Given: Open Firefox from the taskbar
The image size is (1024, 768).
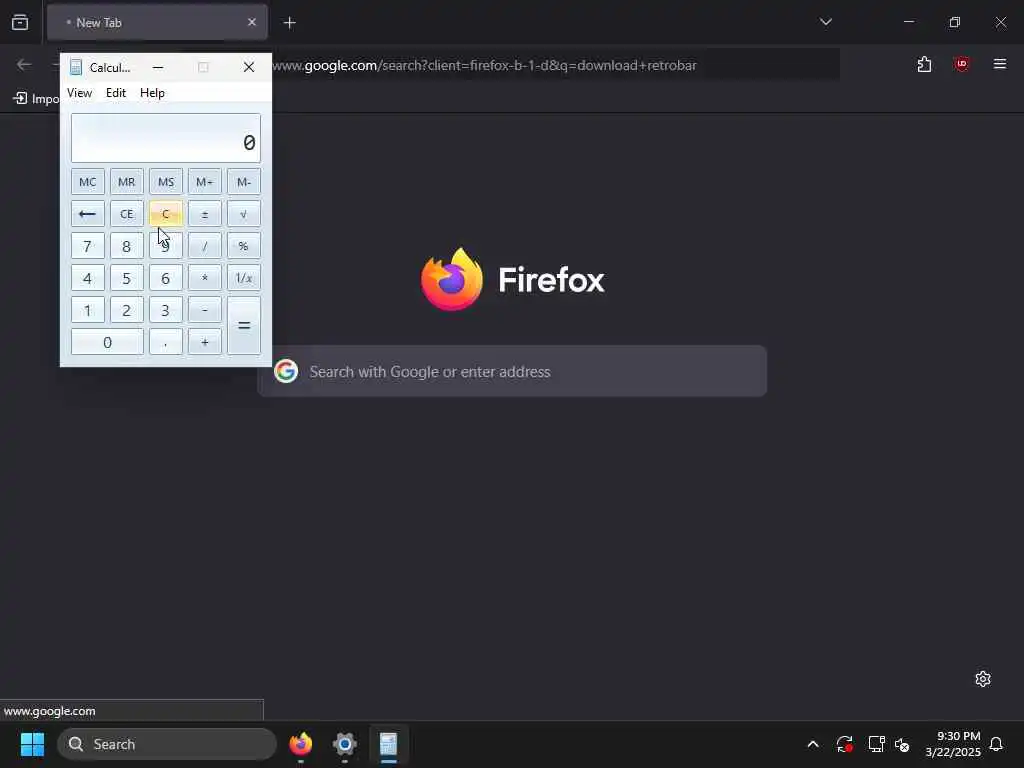Looking at the screenshot, I should coord(300,744).
